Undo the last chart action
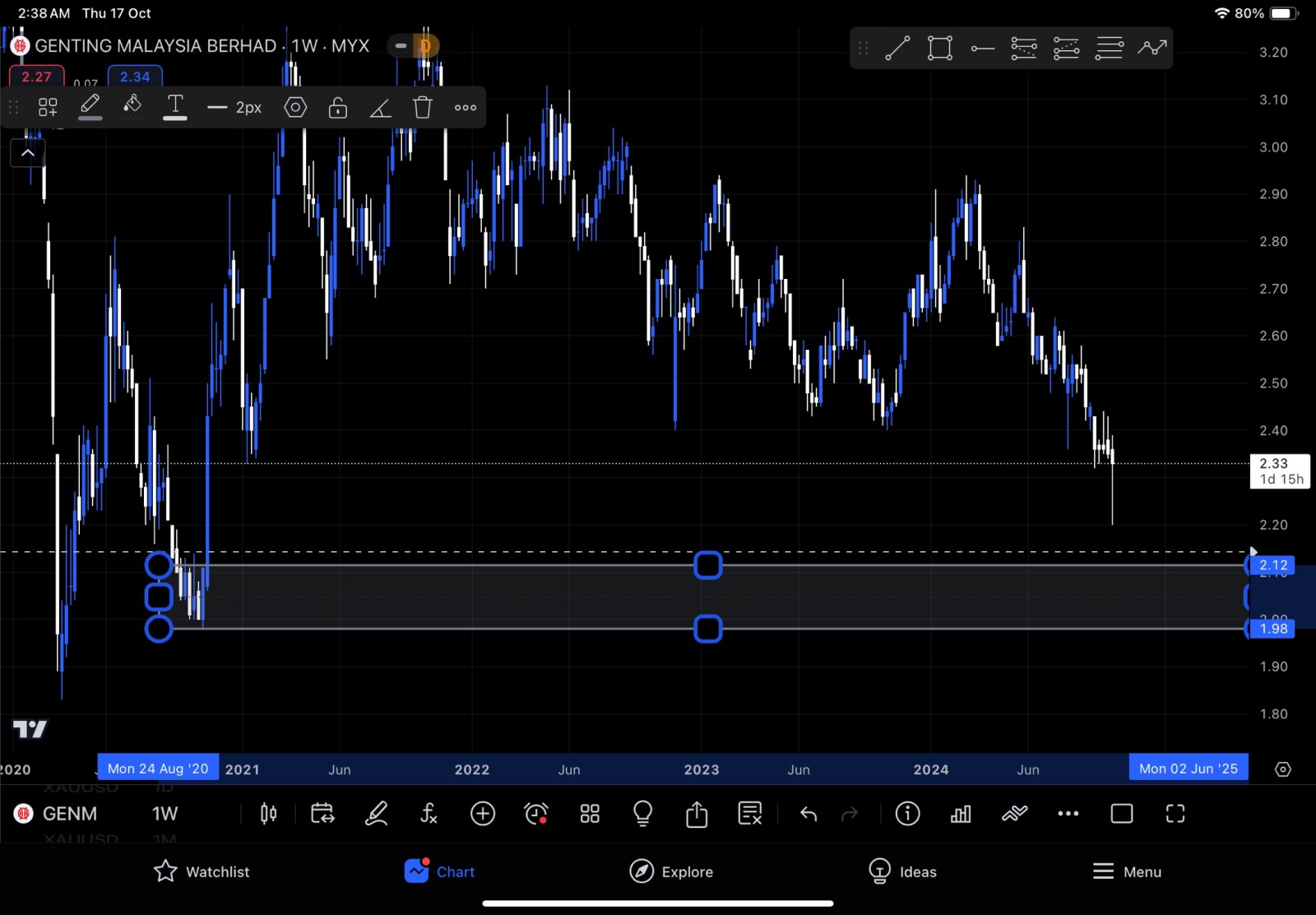The image size is (1316, 915). click(x=809, y=814)
